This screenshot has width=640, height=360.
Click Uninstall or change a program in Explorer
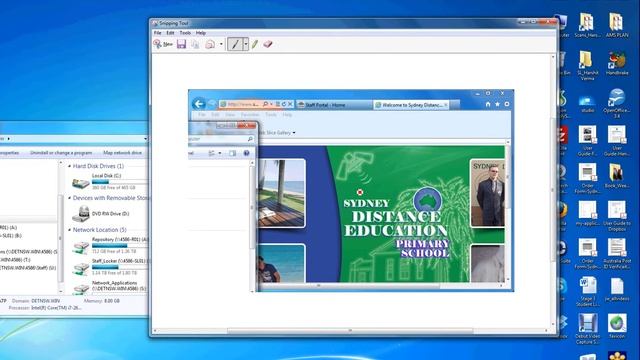[x=61, y=153]
